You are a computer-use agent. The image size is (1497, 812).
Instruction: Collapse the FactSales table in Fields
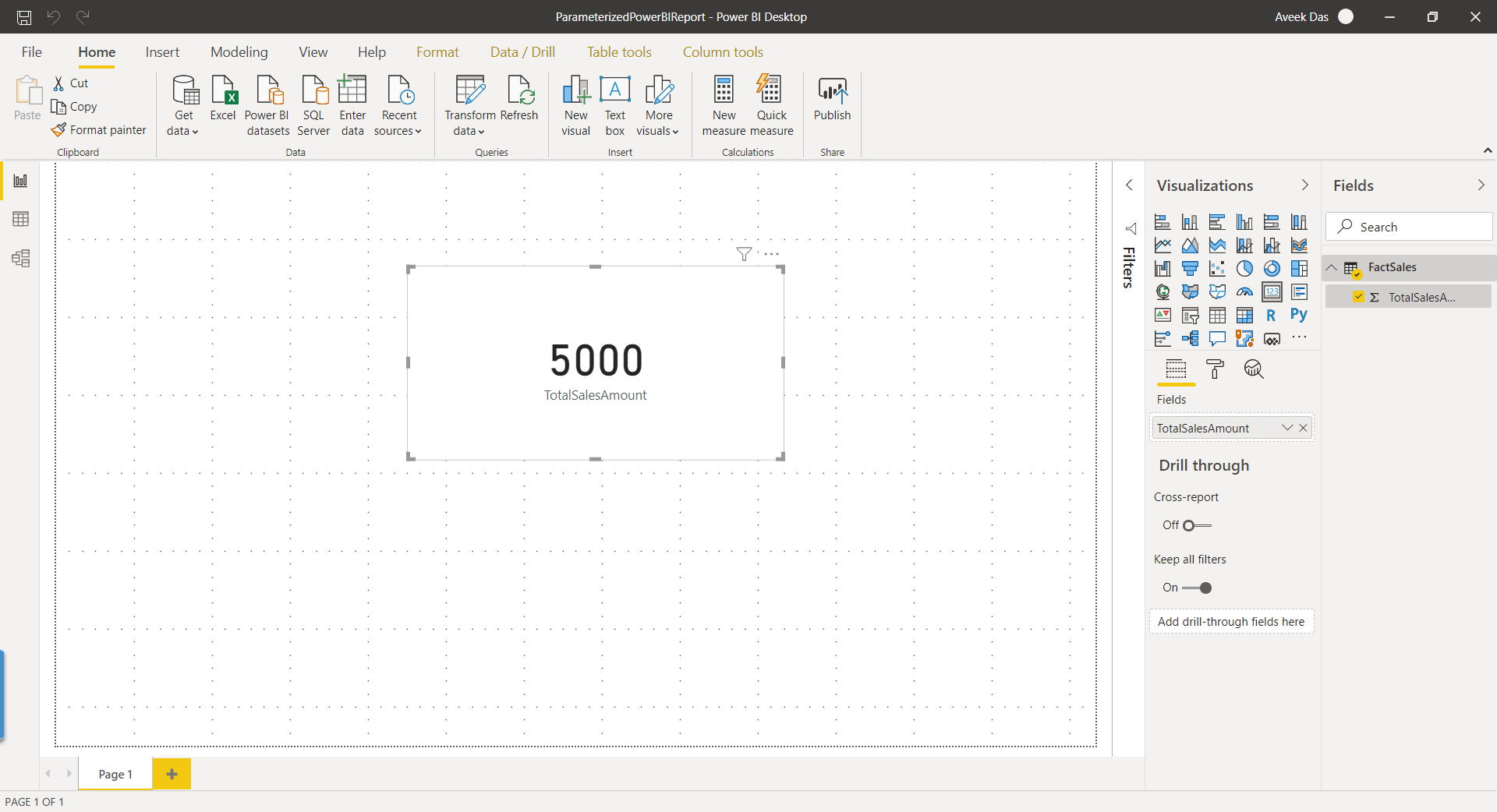tap(1332, 267)
